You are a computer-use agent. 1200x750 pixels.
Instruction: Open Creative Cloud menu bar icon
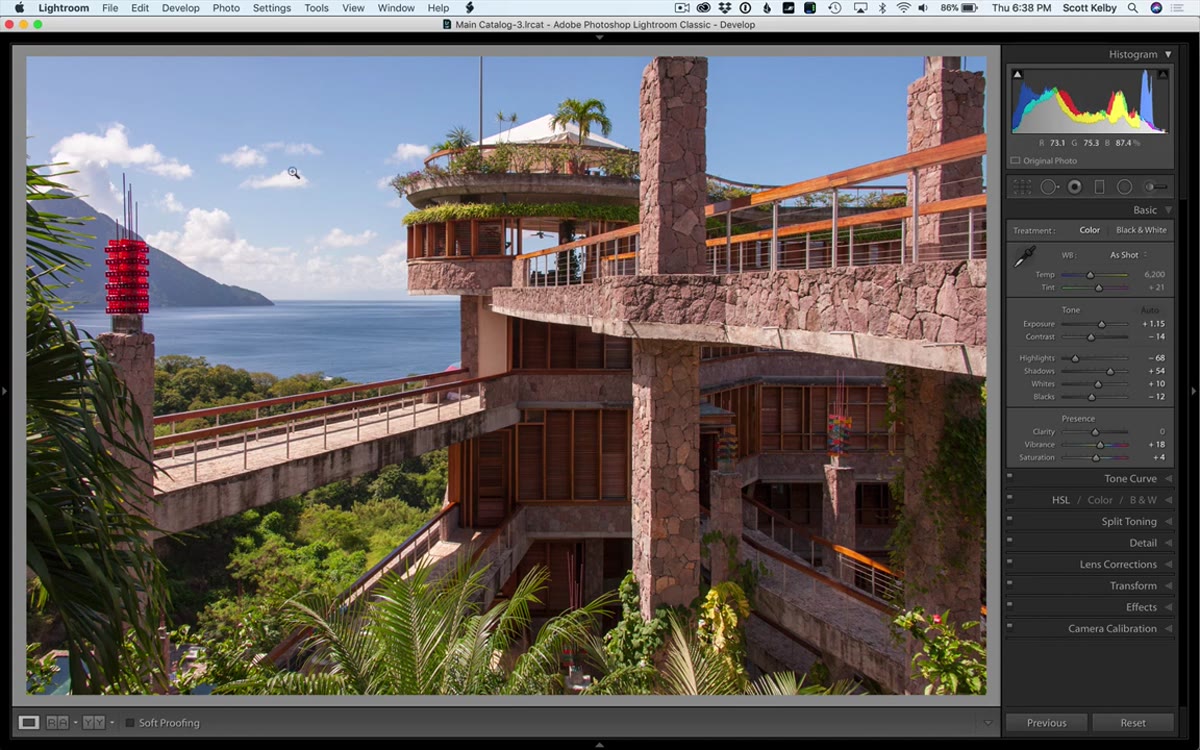(x=703, y=8)
